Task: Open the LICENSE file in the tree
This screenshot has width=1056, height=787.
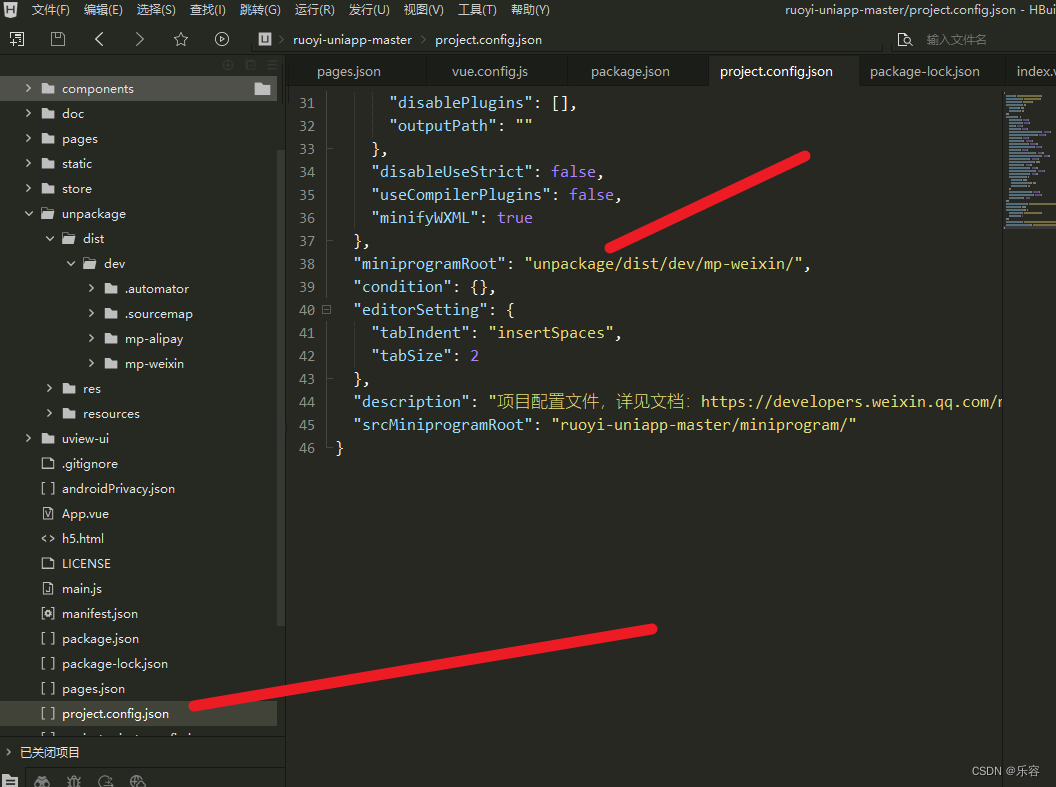Action: click(x=86, y=563)
